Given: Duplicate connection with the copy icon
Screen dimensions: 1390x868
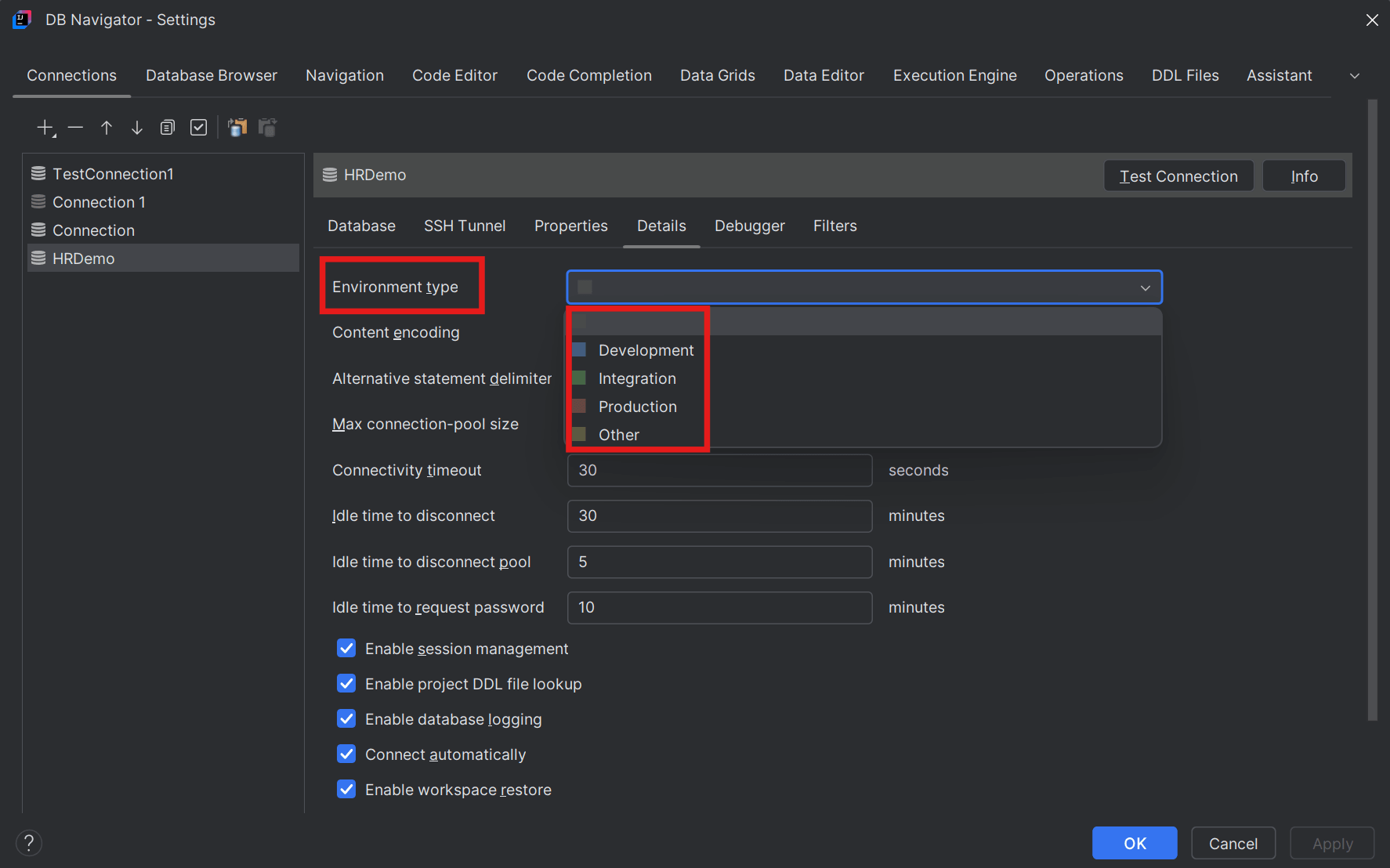Looking at the screenshot, I should [167, 127].
